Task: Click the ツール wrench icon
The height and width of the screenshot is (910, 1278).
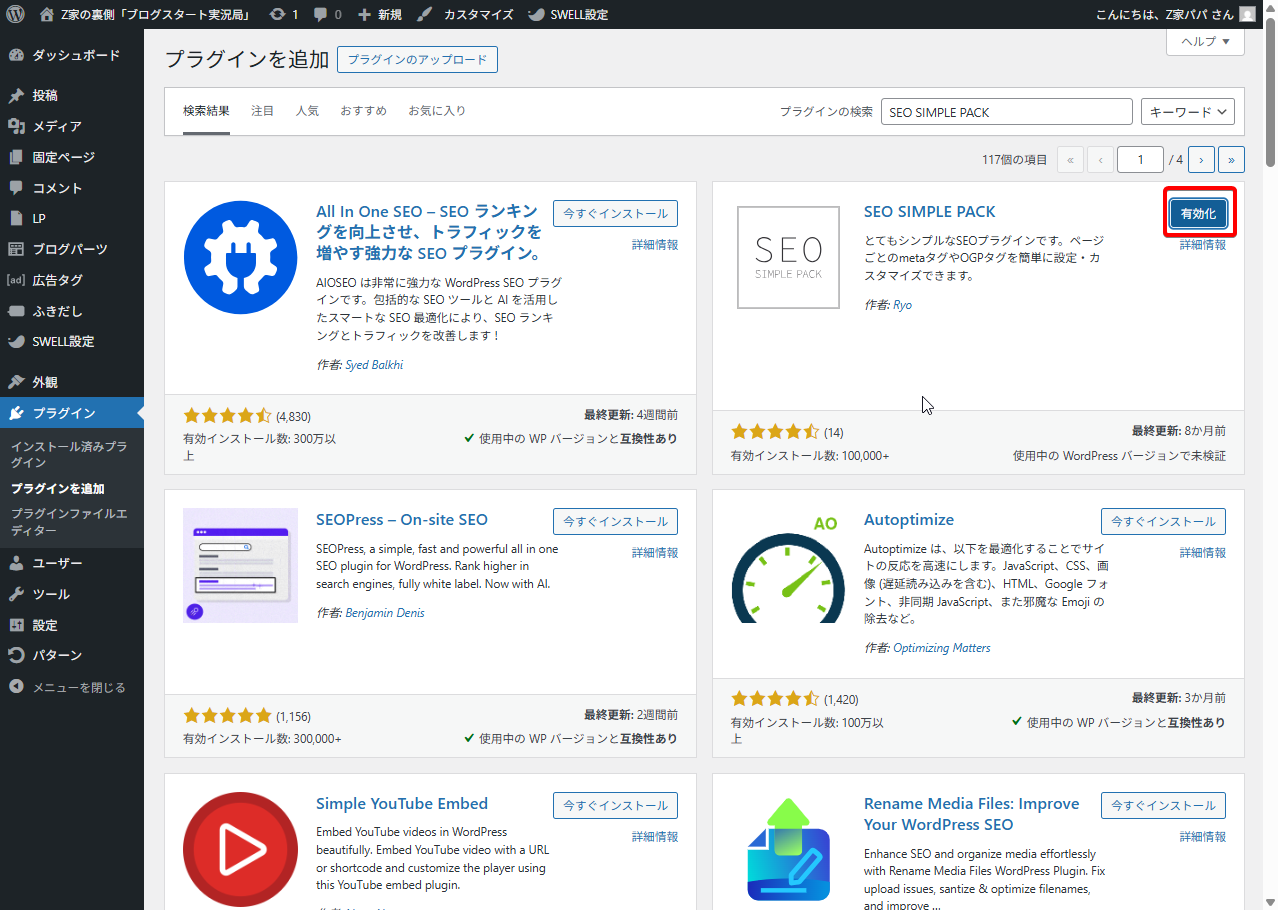Action: [x=16, y=594]
